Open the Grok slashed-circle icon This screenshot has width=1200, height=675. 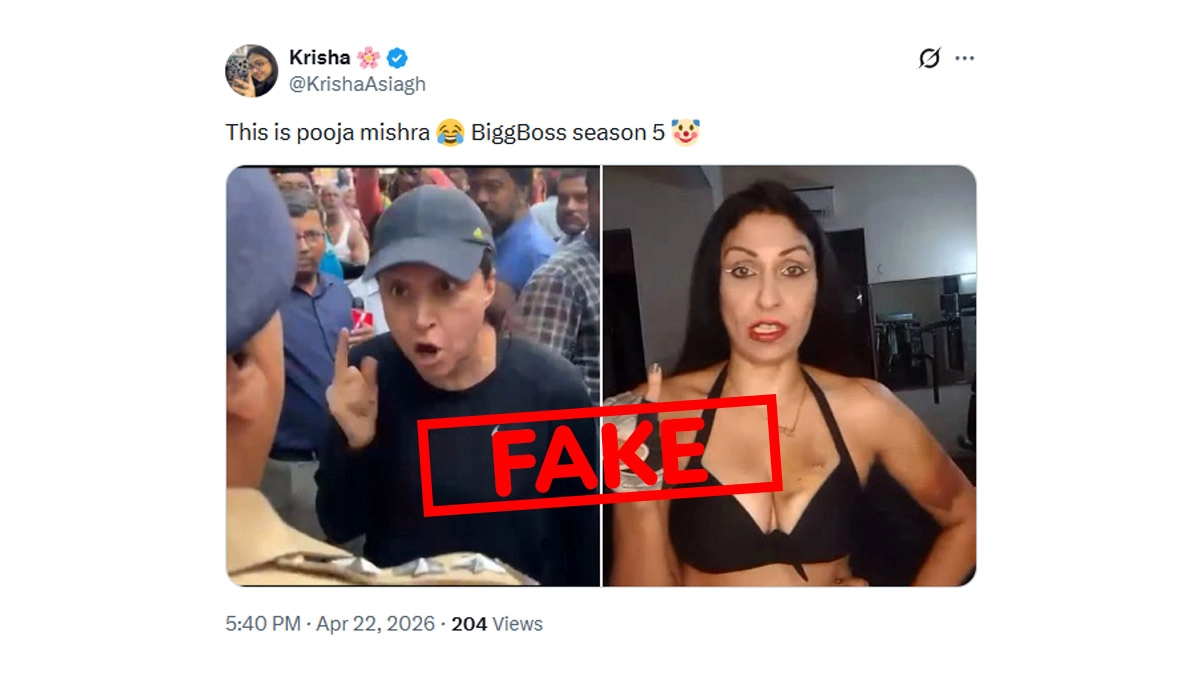[x=929, y=58]
